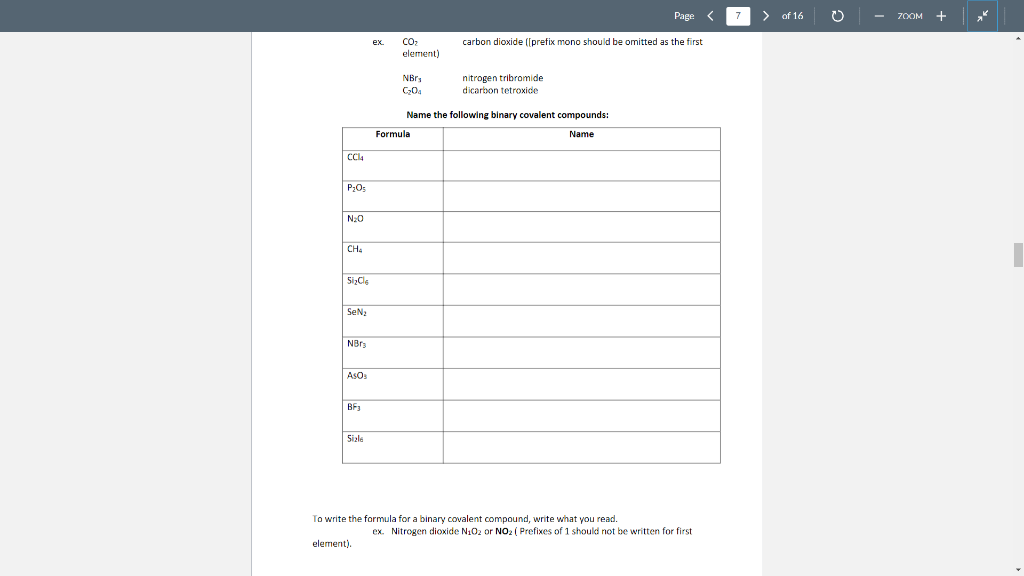This screenshot has height=576, width=1024.
Task: Exit fullscreen via the collapse arrows icon
Action: click(981, 15)
